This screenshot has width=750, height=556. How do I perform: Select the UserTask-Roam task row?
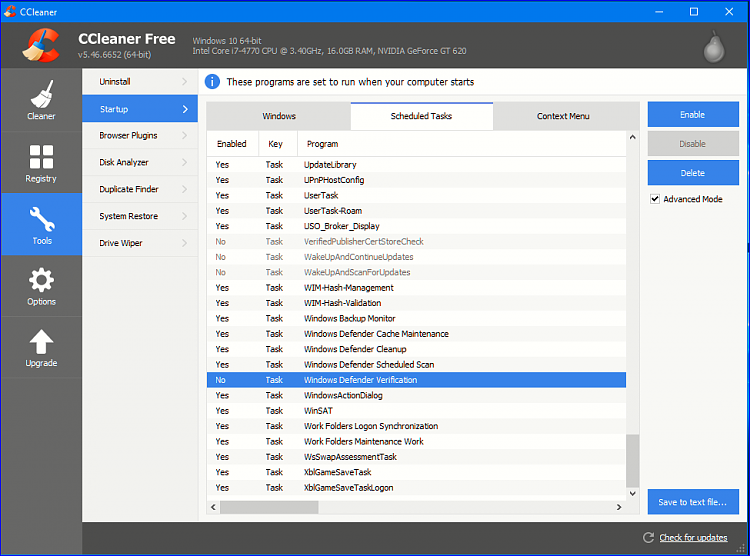[416, 211]
